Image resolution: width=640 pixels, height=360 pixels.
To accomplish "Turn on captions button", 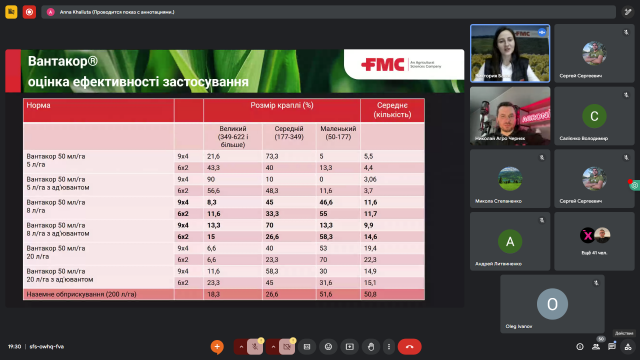I will coord(307,347).
